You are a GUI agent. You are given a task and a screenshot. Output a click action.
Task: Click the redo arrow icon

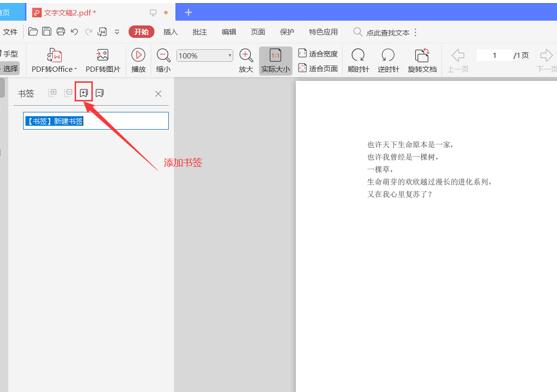[88, 32]
